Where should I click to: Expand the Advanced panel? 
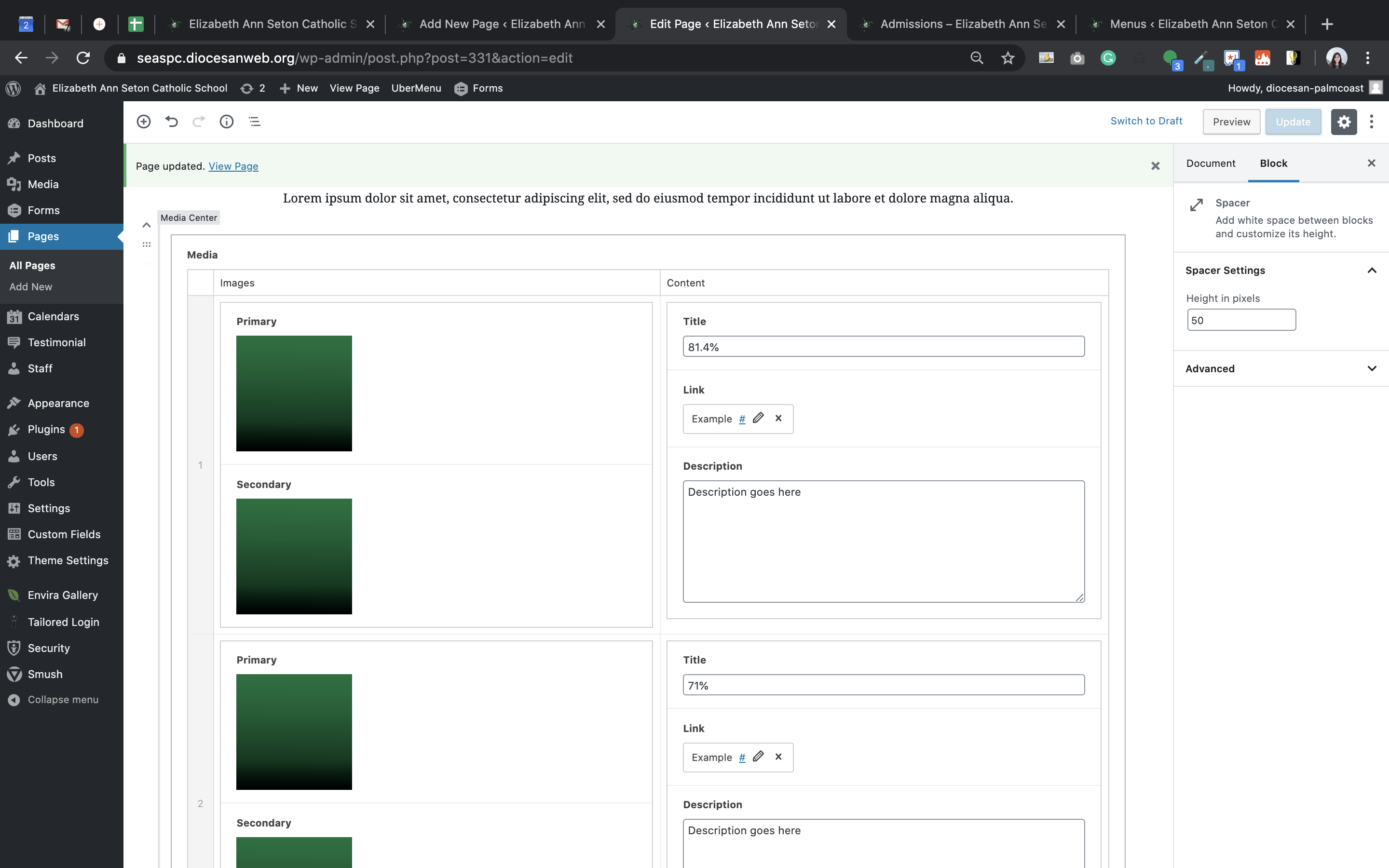click(1371, 368)
